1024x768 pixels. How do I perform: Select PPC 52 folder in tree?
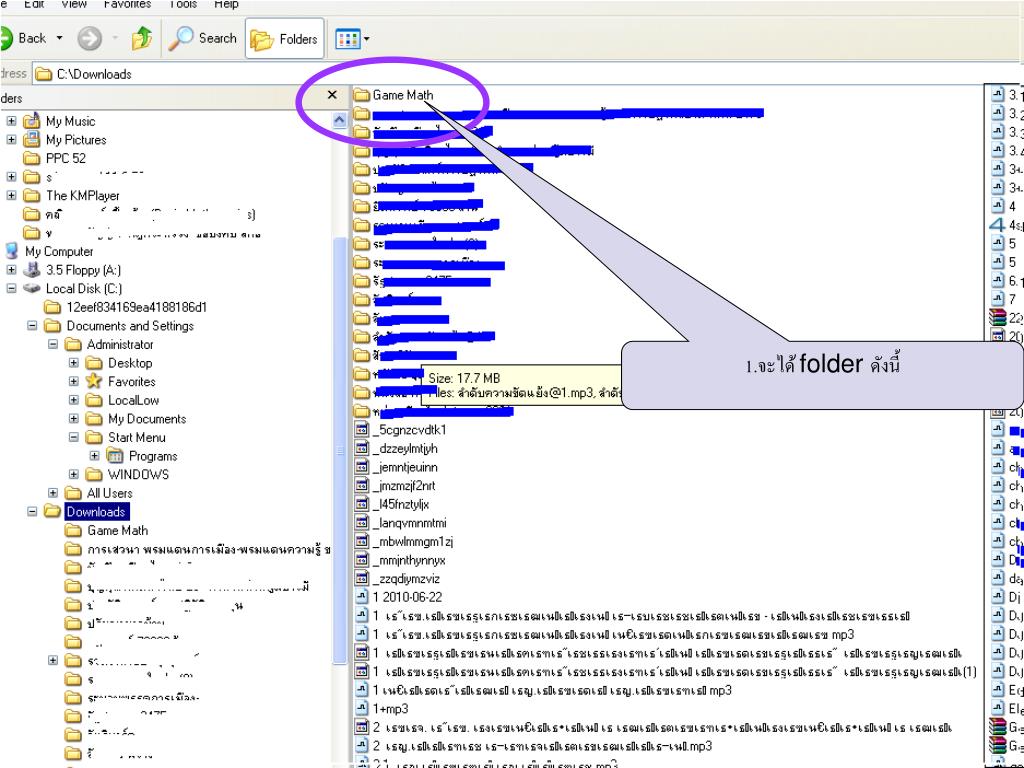tap(65, 159)
